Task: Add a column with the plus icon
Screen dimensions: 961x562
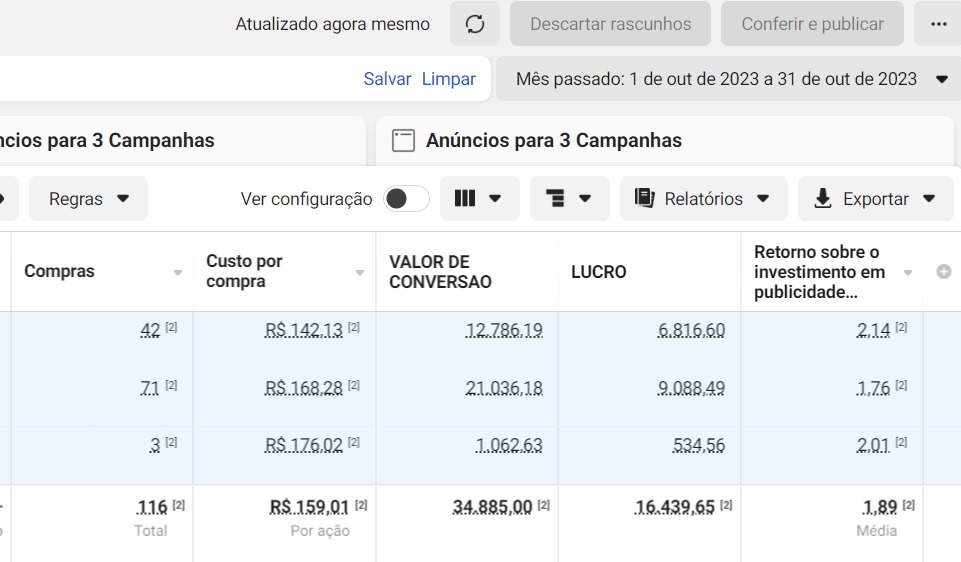Action: (x=943, y=272)
